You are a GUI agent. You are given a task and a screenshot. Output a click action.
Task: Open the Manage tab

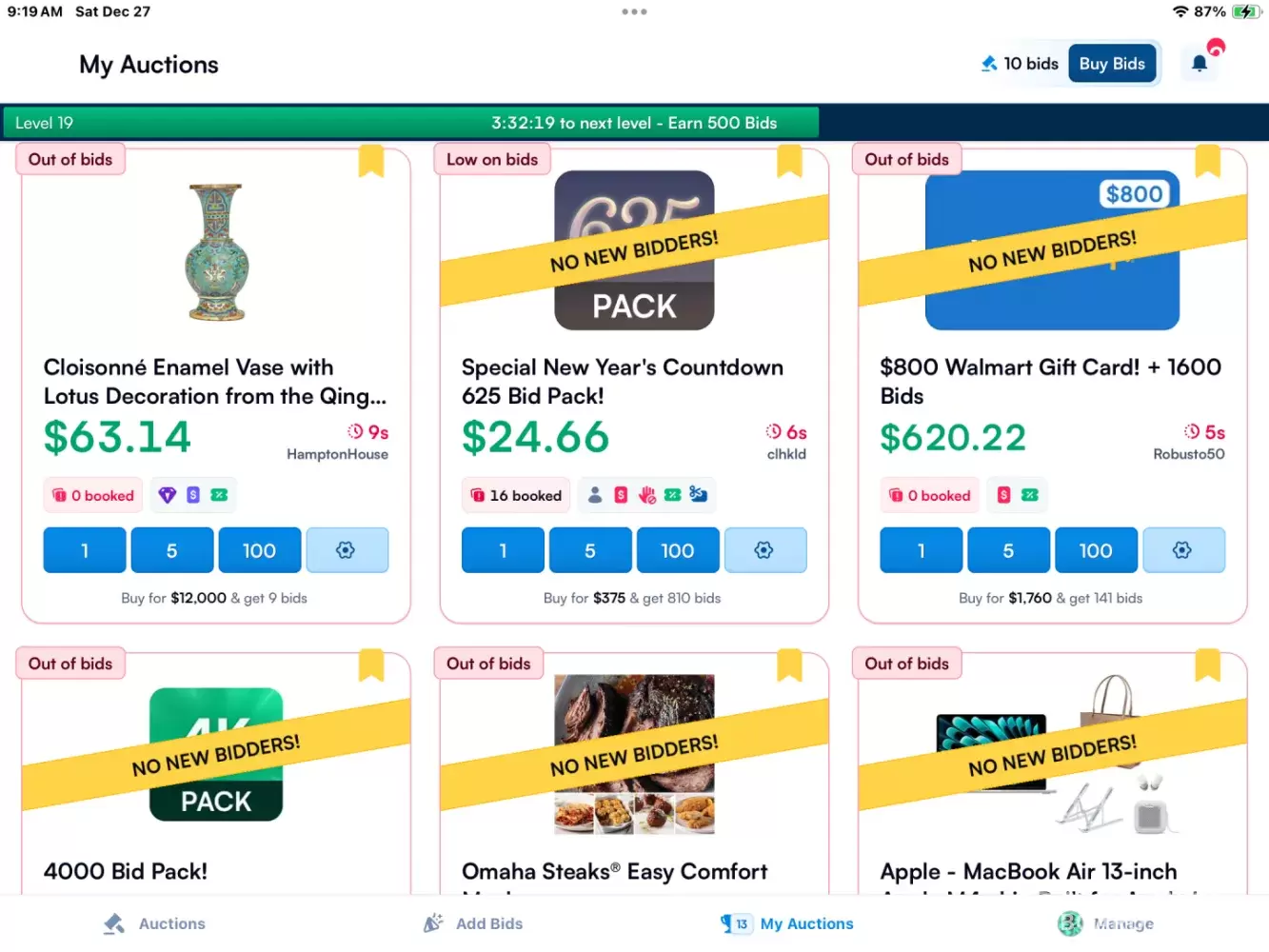click(x=1105, y=923)
